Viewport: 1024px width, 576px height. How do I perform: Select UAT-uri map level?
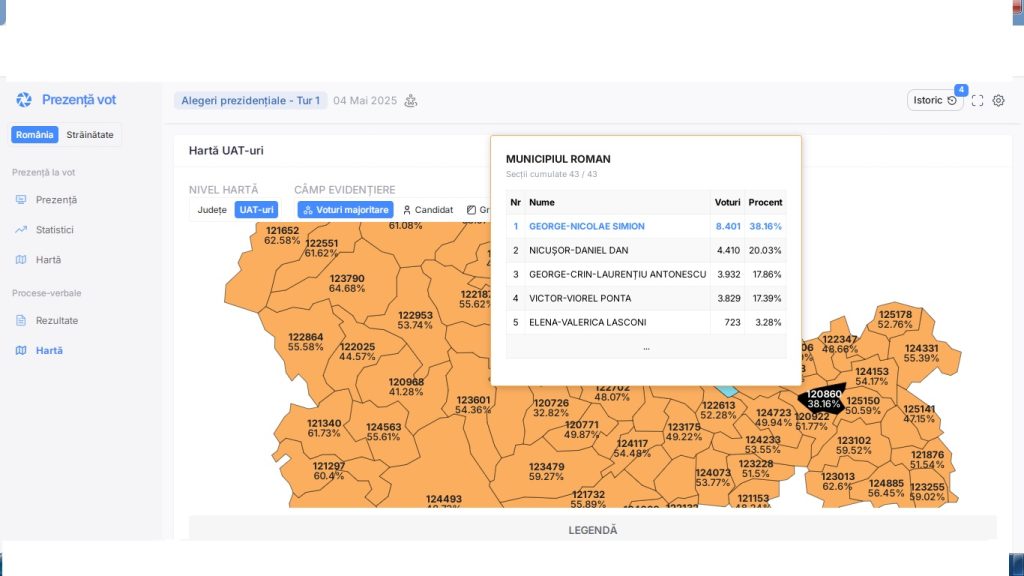tap(256, 210)
